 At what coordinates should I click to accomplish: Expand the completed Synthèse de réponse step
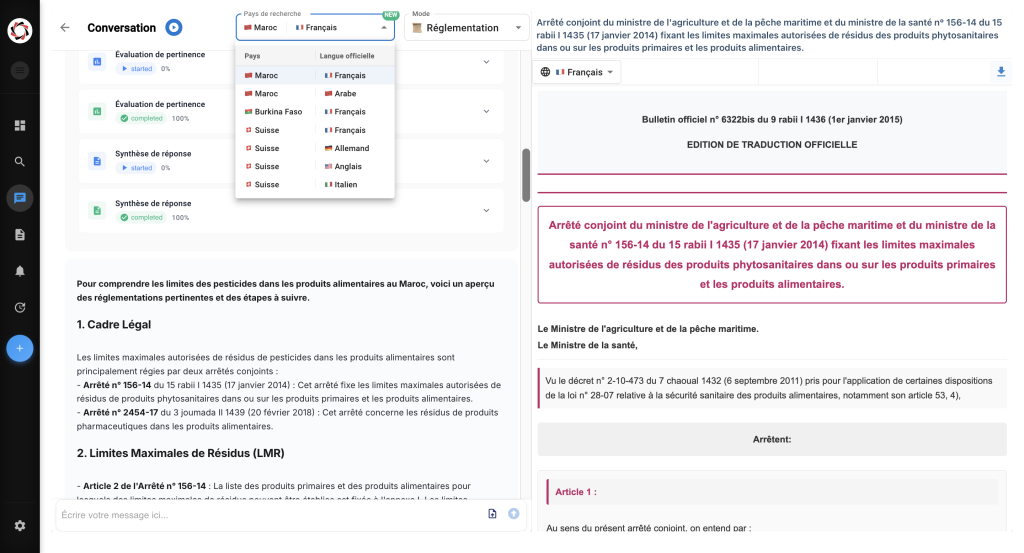[486, 210]
